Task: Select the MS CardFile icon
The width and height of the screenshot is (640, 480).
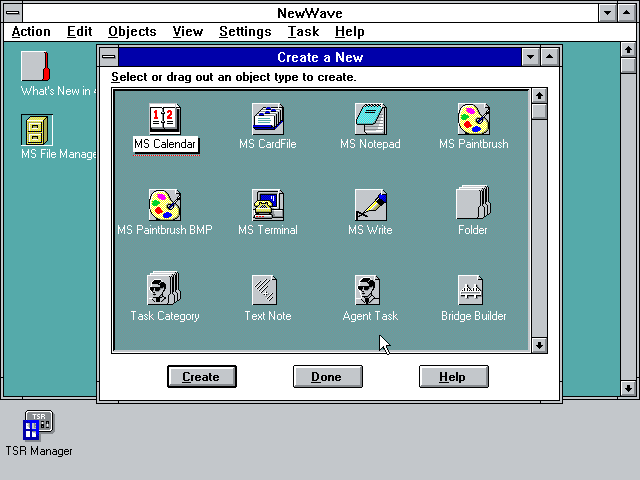Action: tap(268, 119)
